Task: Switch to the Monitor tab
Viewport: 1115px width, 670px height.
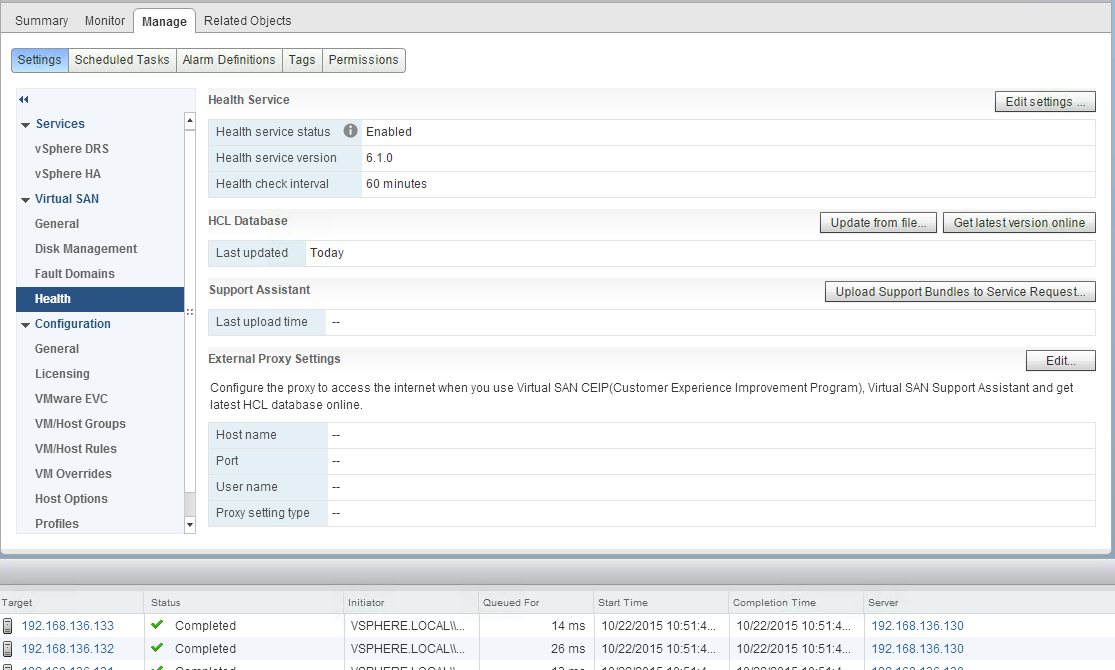Action: pyautogui.click(x=105, y=20)
